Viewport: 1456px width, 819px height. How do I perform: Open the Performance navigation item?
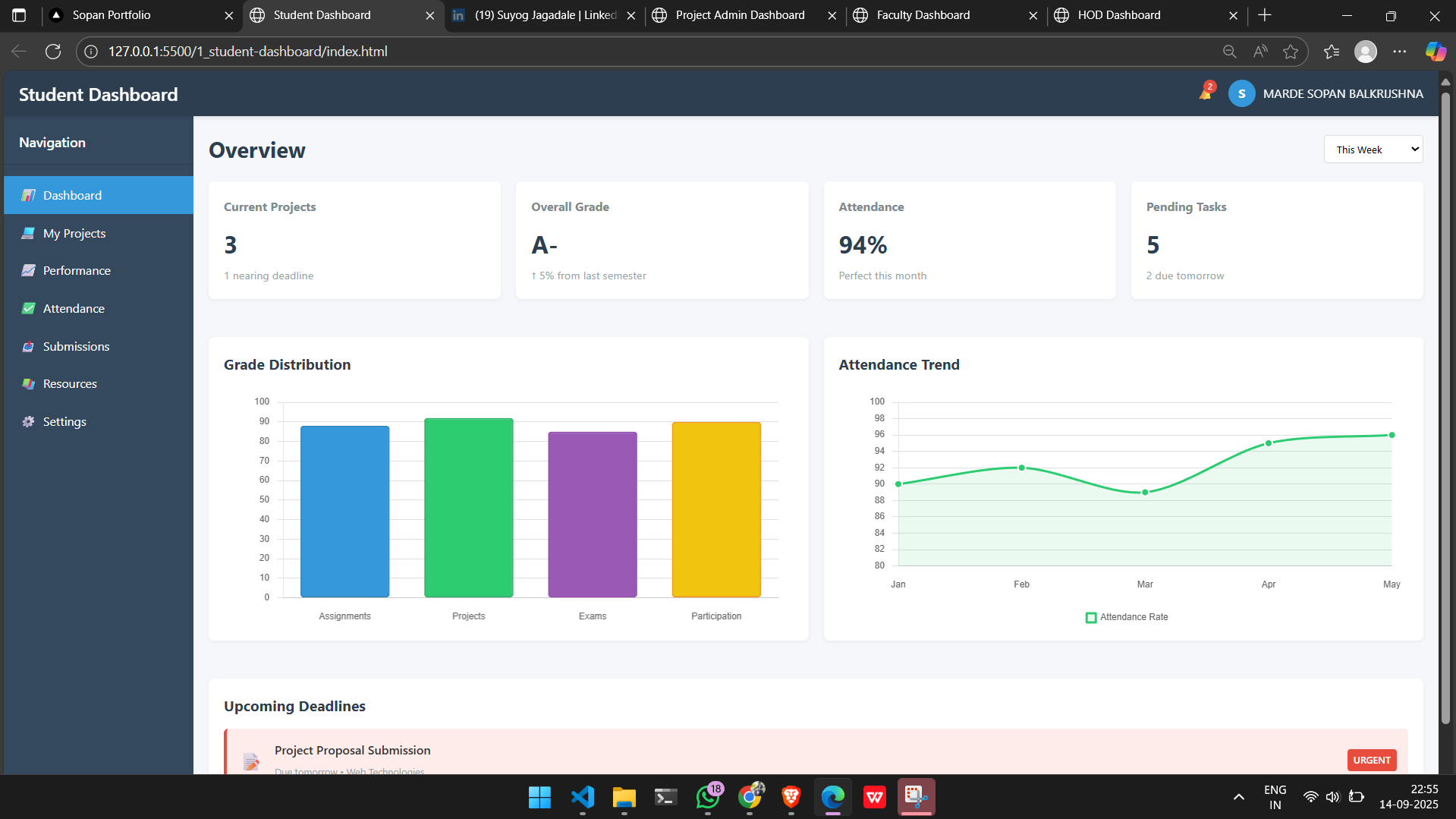(x=99, y=270)
